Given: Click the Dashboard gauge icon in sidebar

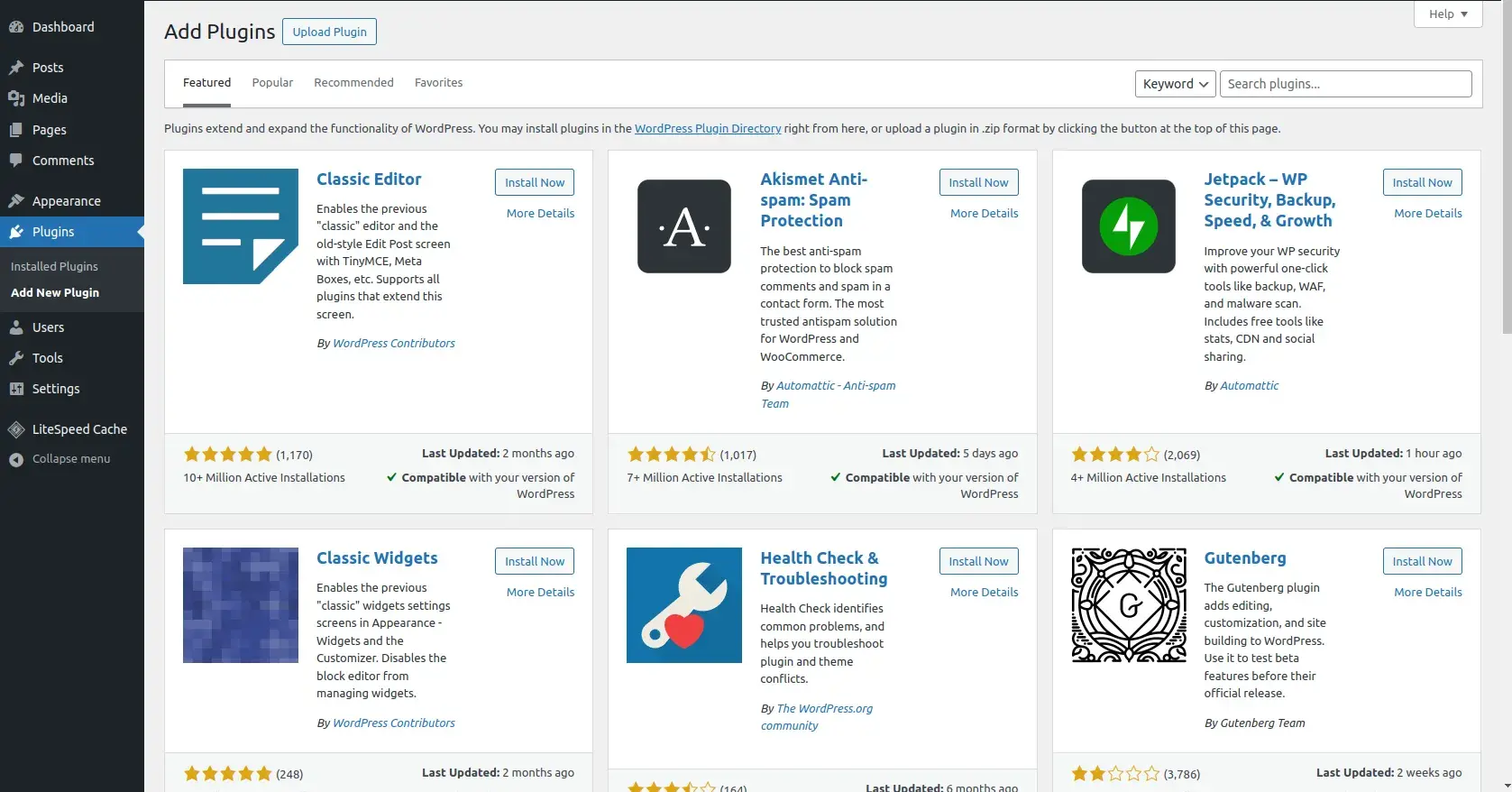Looking at the screenshot, I should pyautogui.click(x=16, y=27).
